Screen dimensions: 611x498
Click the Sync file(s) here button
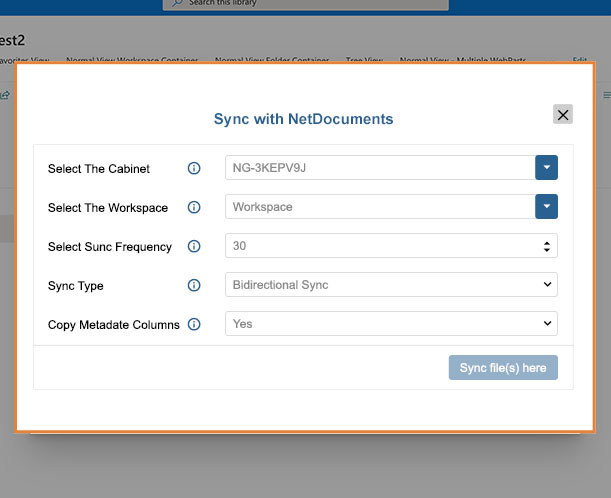tap(503, 367)
